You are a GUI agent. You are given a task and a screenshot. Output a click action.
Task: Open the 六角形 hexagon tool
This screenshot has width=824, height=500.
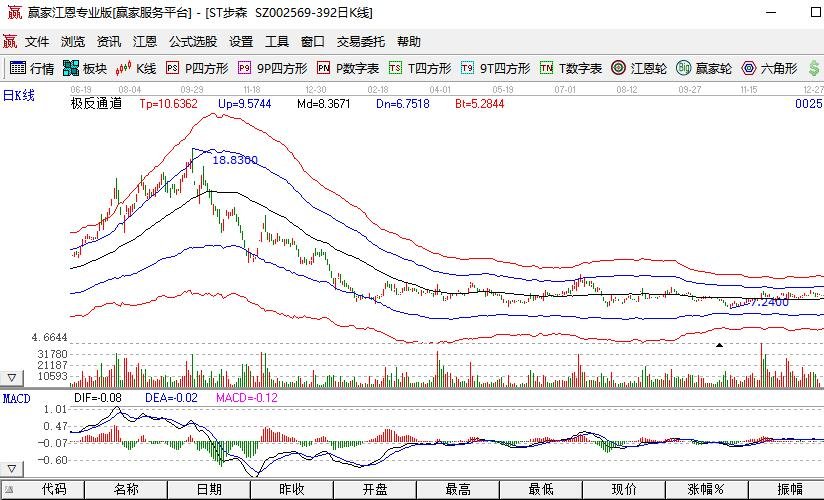pyautogui.click(x=769, y=68)
